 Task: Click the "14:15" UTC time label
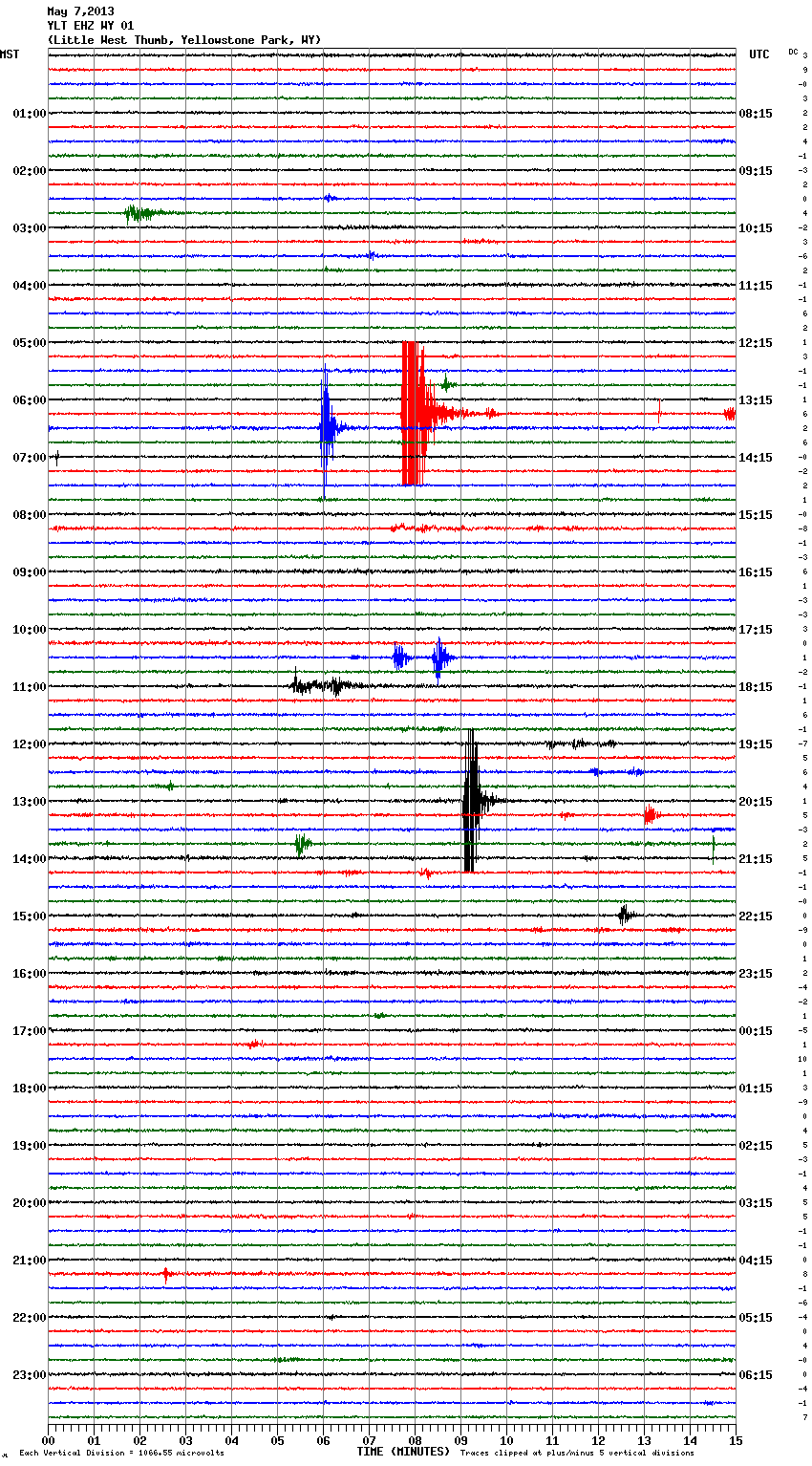pyautogui.click(x=756, y=458)
